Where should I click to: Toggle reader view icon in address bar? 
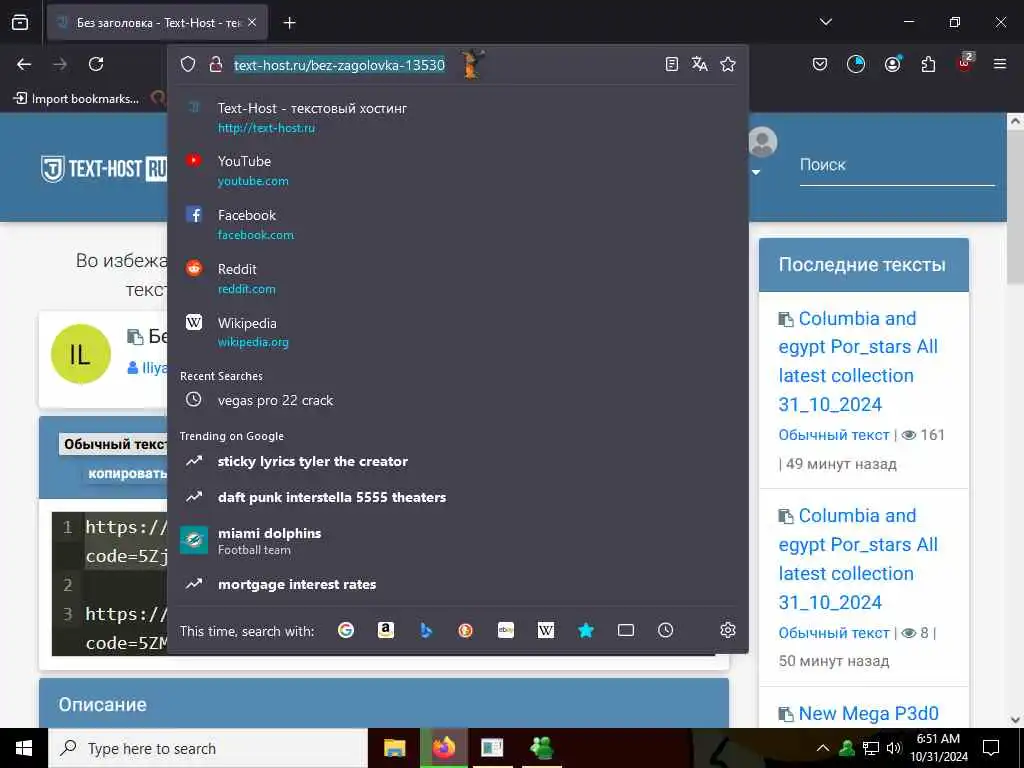671,64
